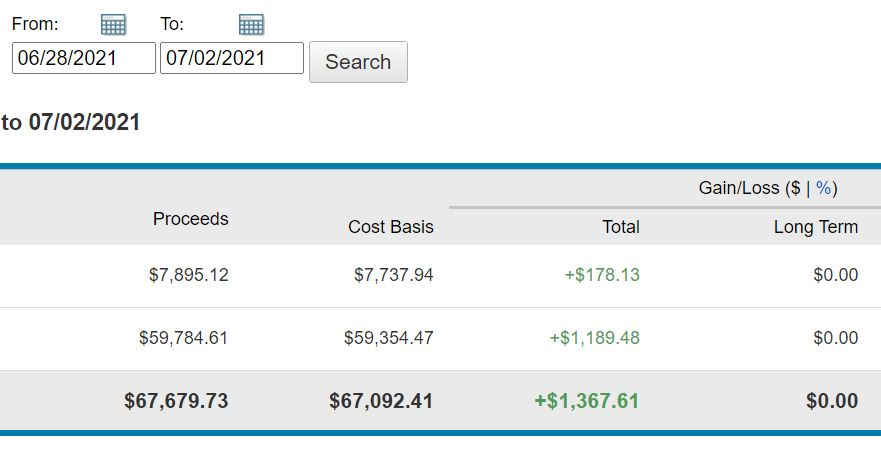The width and height of the screenshot is (881, 475).
Task: Click the From date field 06/28/2021
Action: (84, 58)
